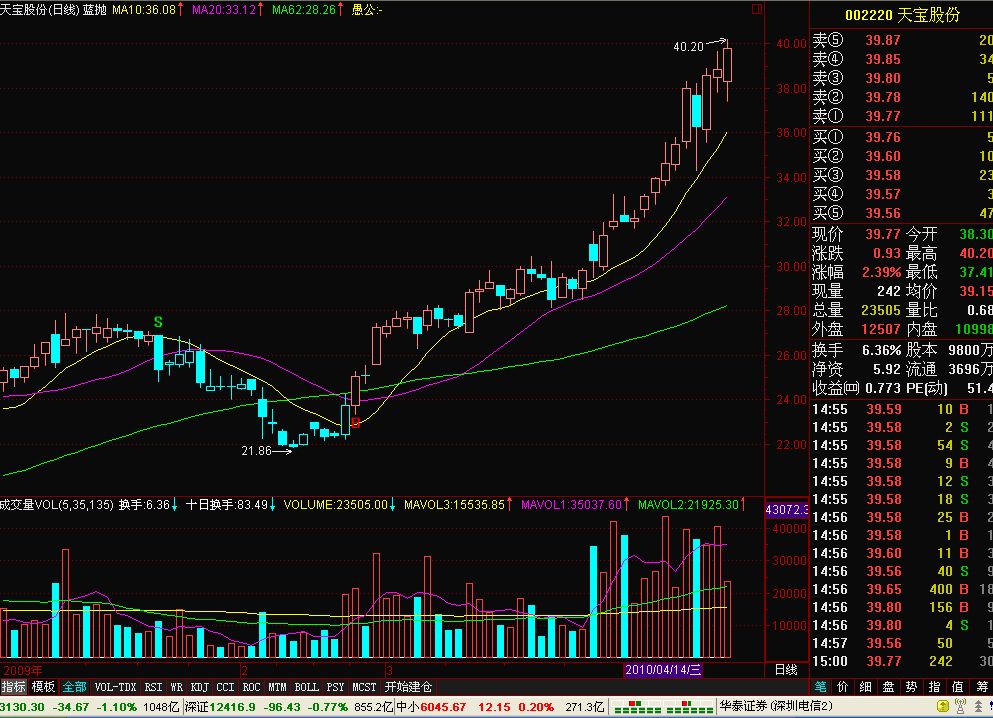This screenshot has height=718, width=993.
Task: Click the 14:56 trade with 400 B volume
Action: 902,589
